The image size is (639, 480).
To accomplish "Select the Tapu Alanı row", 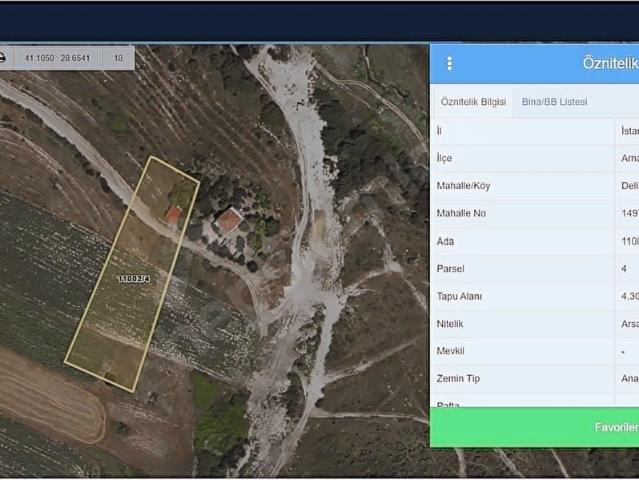I will click(535, 296).
